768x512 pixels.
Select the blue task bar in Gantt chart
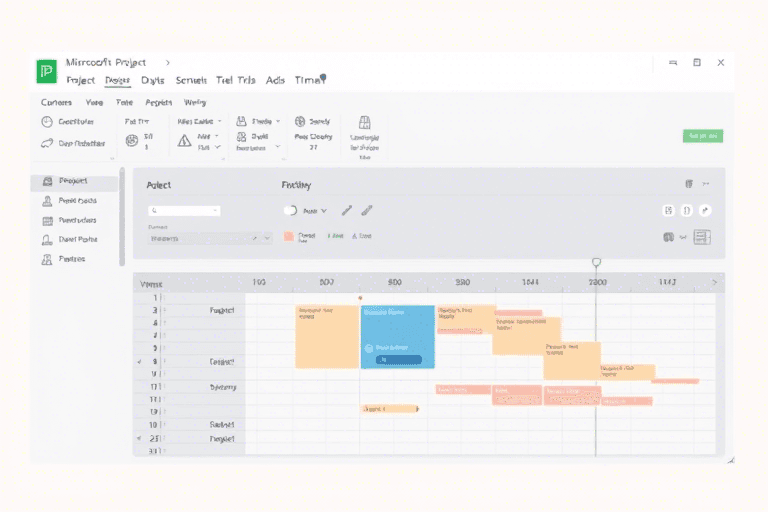(397, 337)
